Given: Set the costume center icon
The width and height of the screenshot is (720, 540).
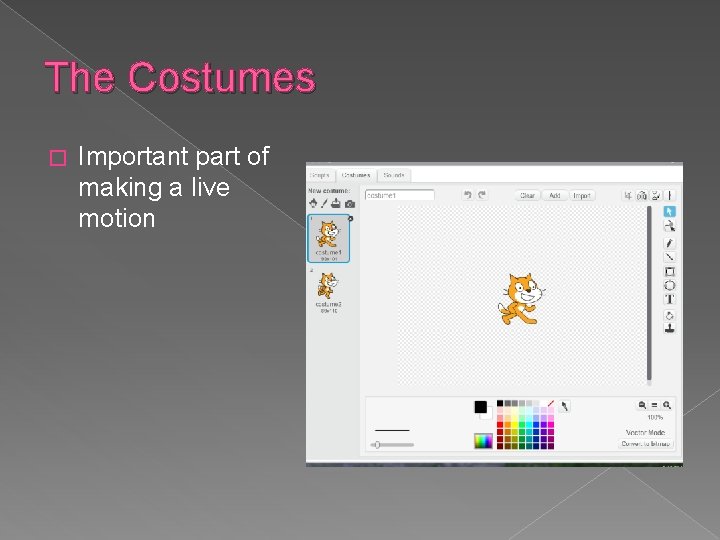Looking at the screenshot, I should click(670, 196).
